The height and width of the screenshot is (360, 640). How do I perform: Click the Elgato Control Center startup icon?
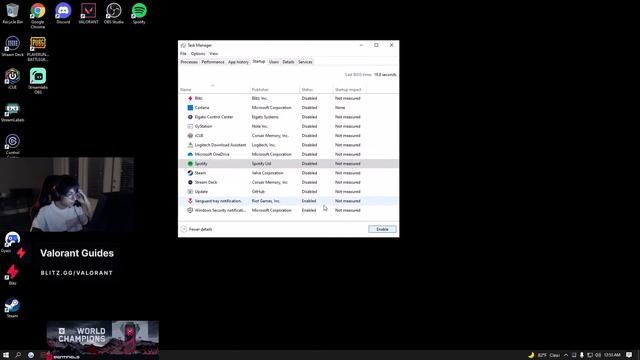190,117
